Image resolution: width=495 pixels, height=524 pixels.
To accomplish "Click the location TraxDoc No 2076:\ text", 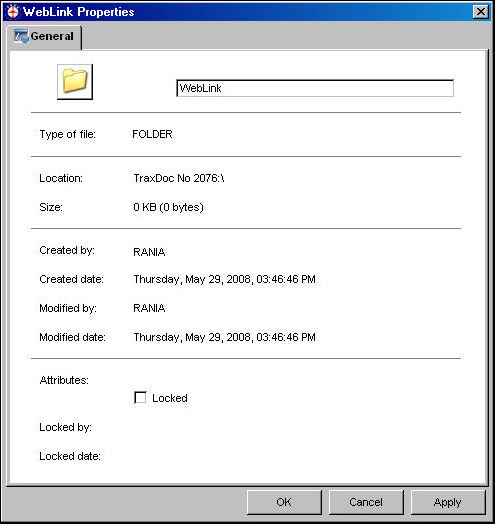I will click(179, 178).
